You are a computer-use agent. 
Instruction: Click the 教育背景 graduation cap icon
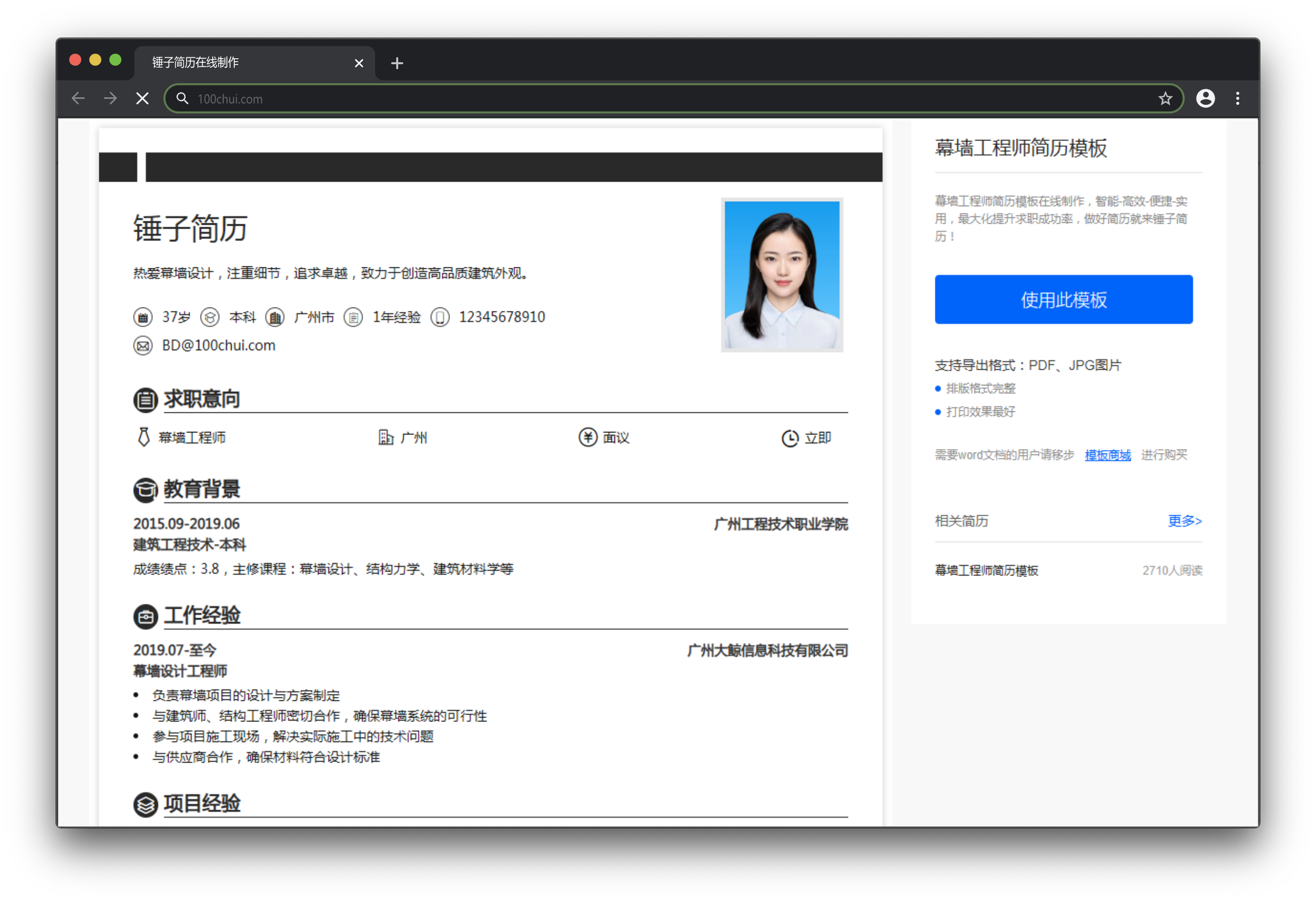tap(145, 490)
